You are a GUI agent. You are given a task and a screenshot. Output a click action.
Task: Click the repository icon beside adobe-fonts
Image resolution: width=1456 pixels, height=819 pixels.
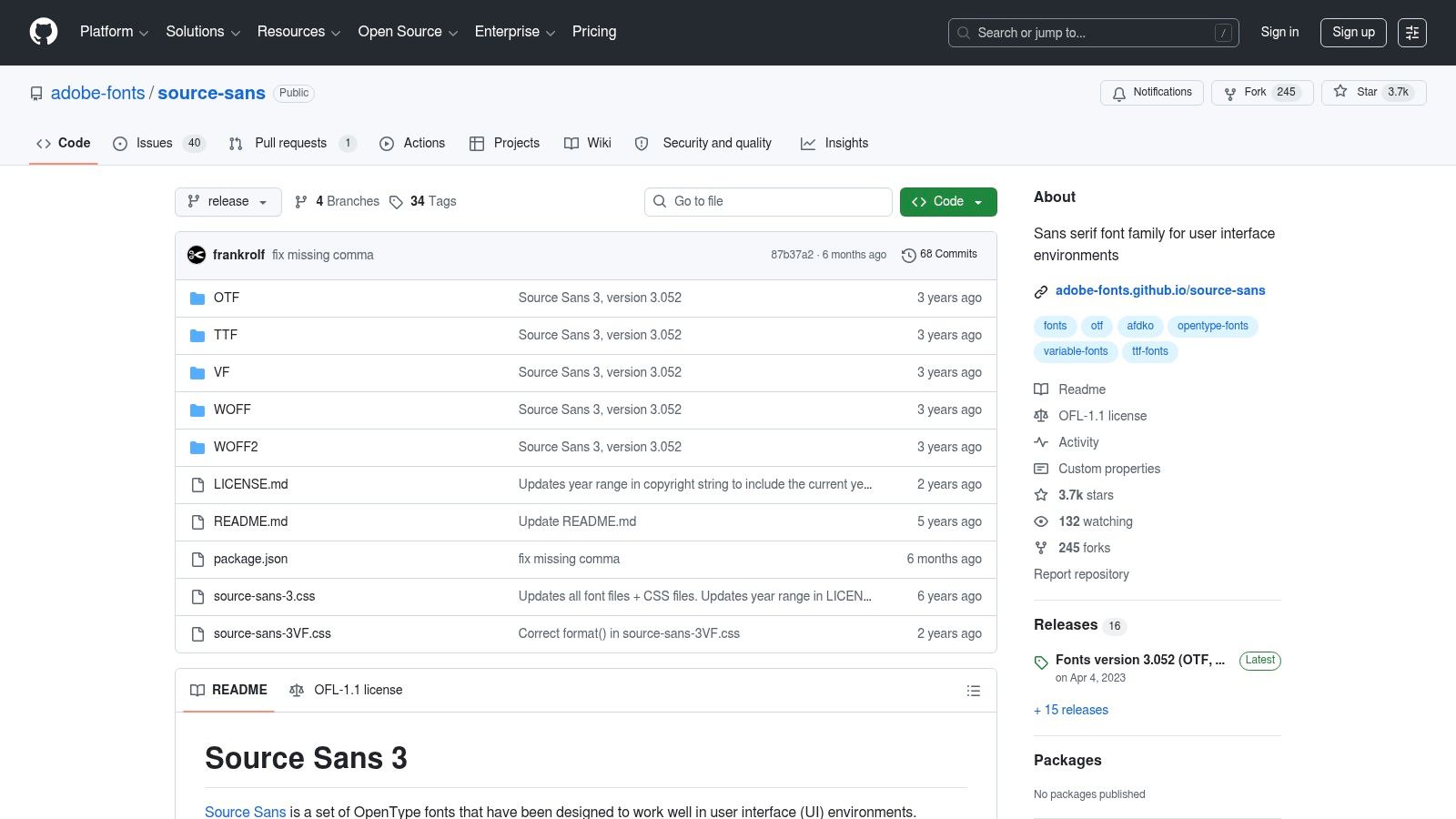tap(36, 94)
